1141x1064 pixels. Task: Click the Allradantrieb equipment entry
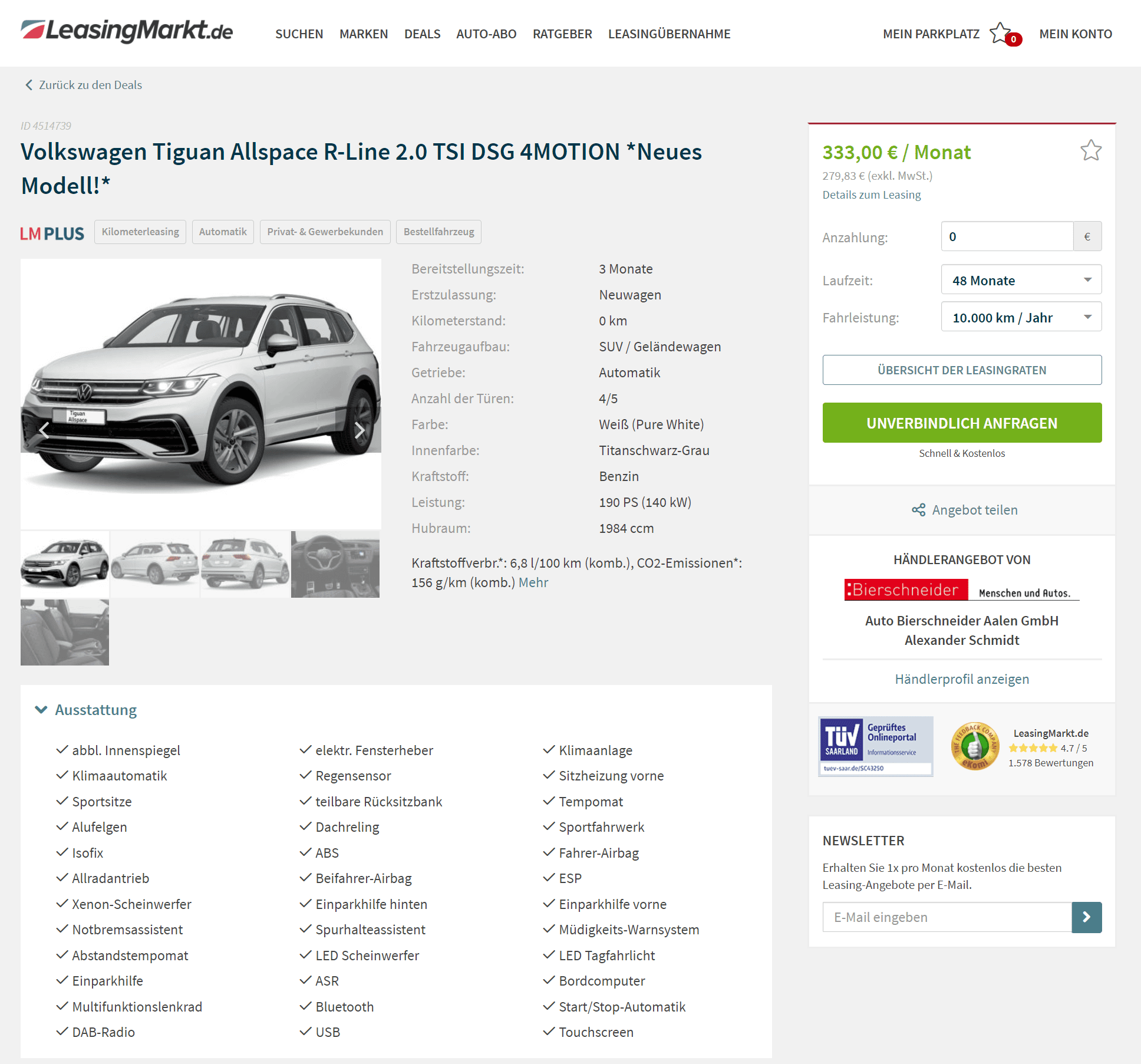(x=111, y=878)
